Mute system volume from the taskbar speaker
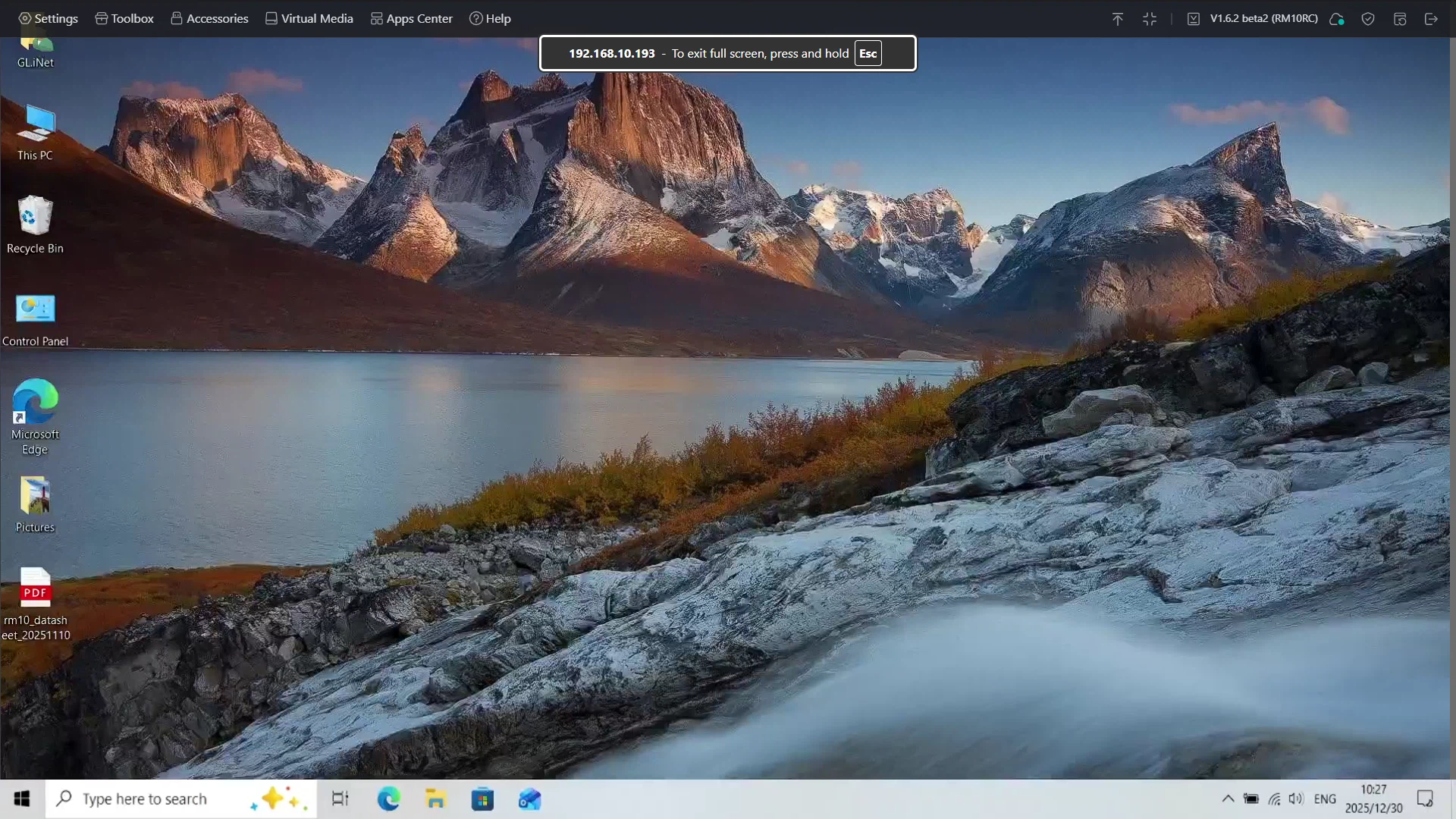The height and width of the screenshot is (819, 1456). click(1296, 799)
